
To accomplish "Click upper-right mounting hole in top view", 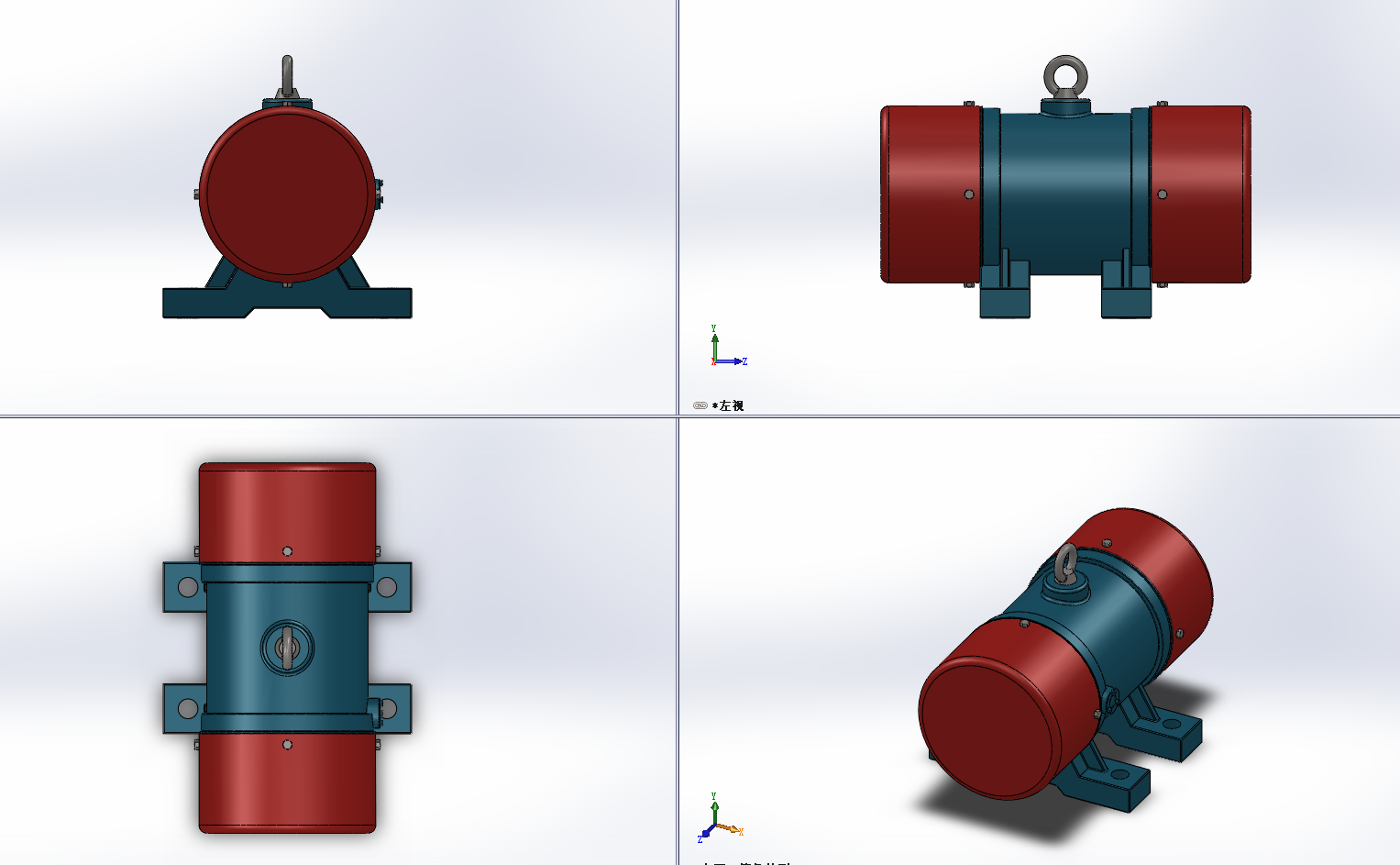I will [387, 587].
